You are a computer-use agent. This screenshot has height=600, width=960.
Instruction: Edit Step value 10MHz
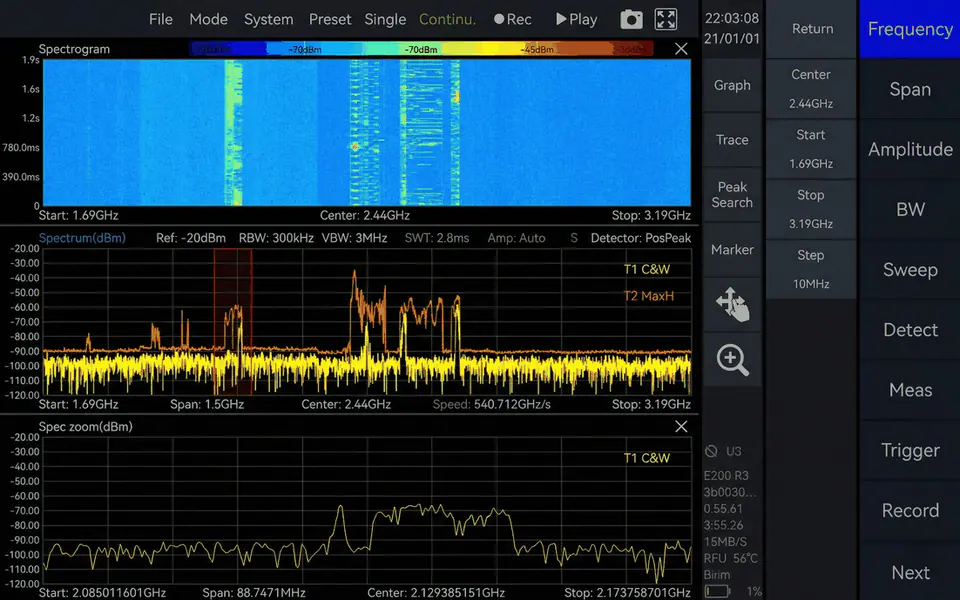[x=811, y=269]
